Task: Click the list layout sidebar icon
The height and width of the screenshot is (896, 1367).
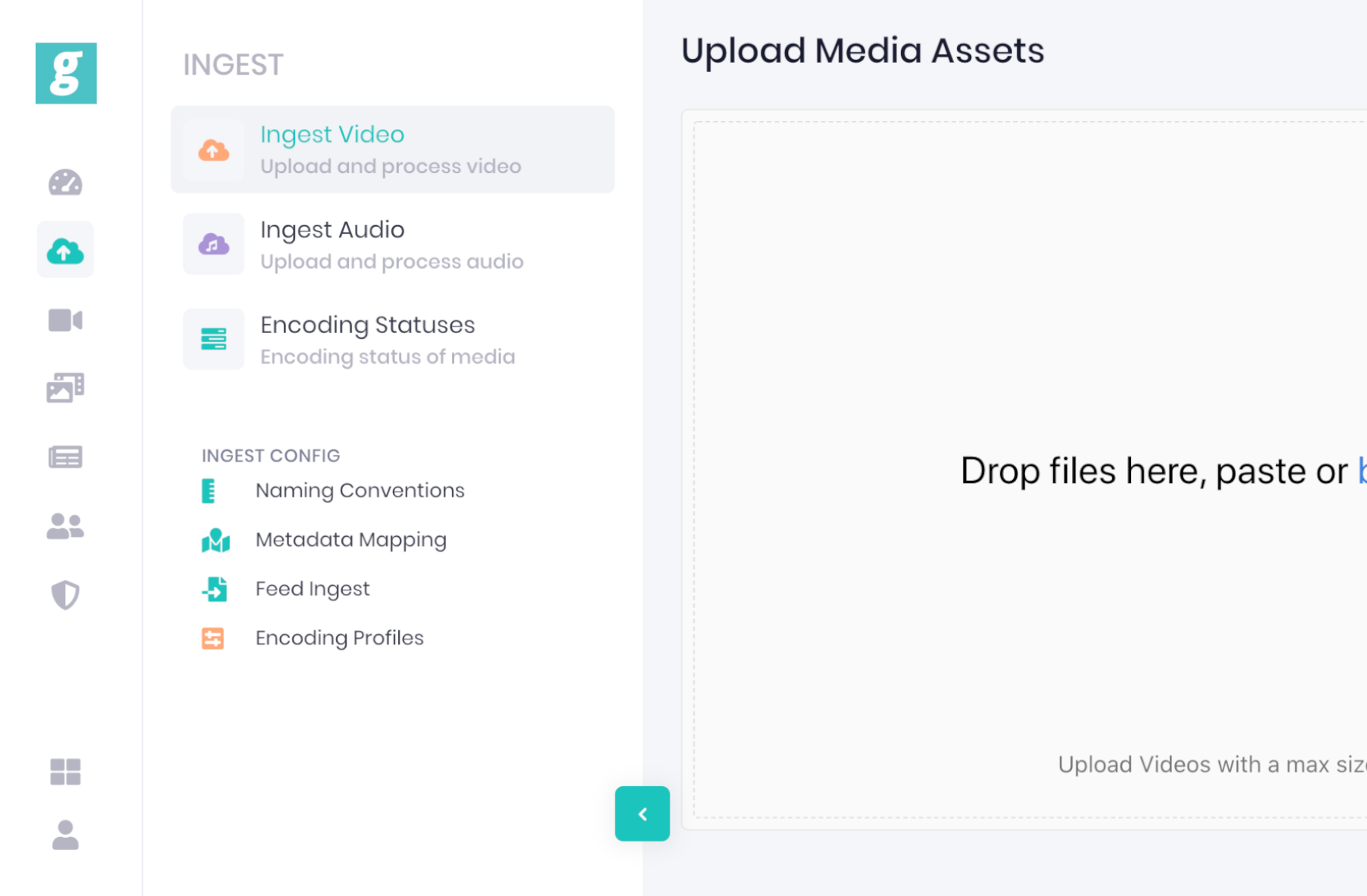Action: coord(66,457)
